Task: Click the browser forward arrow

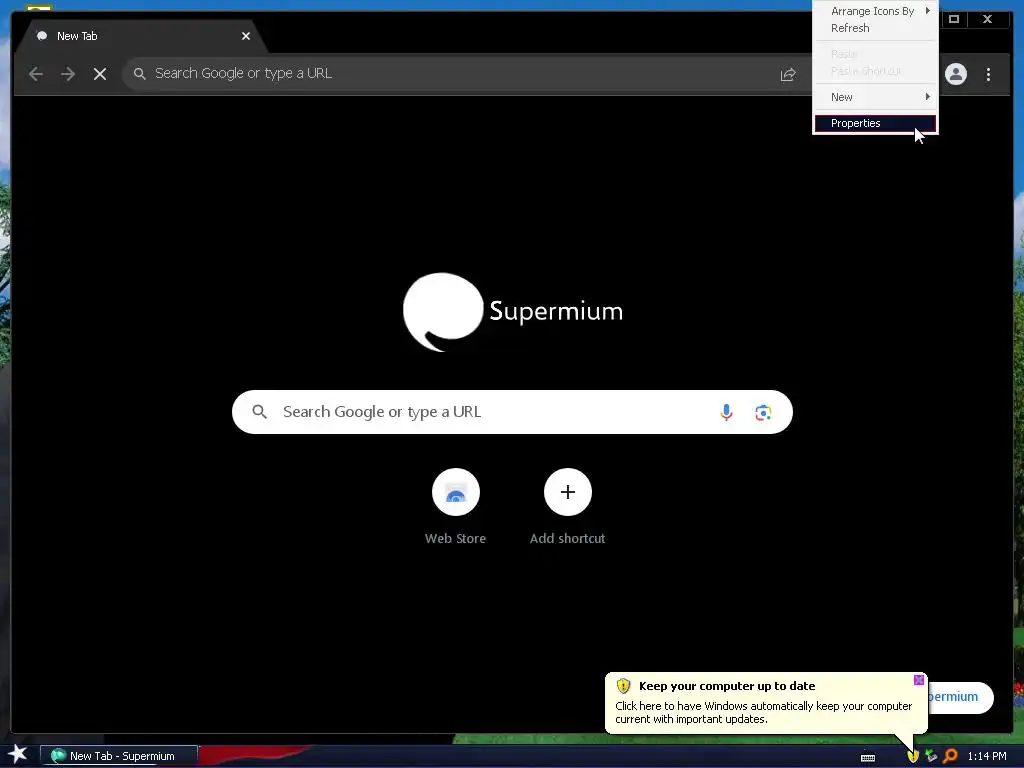Action: click(68, 74)
